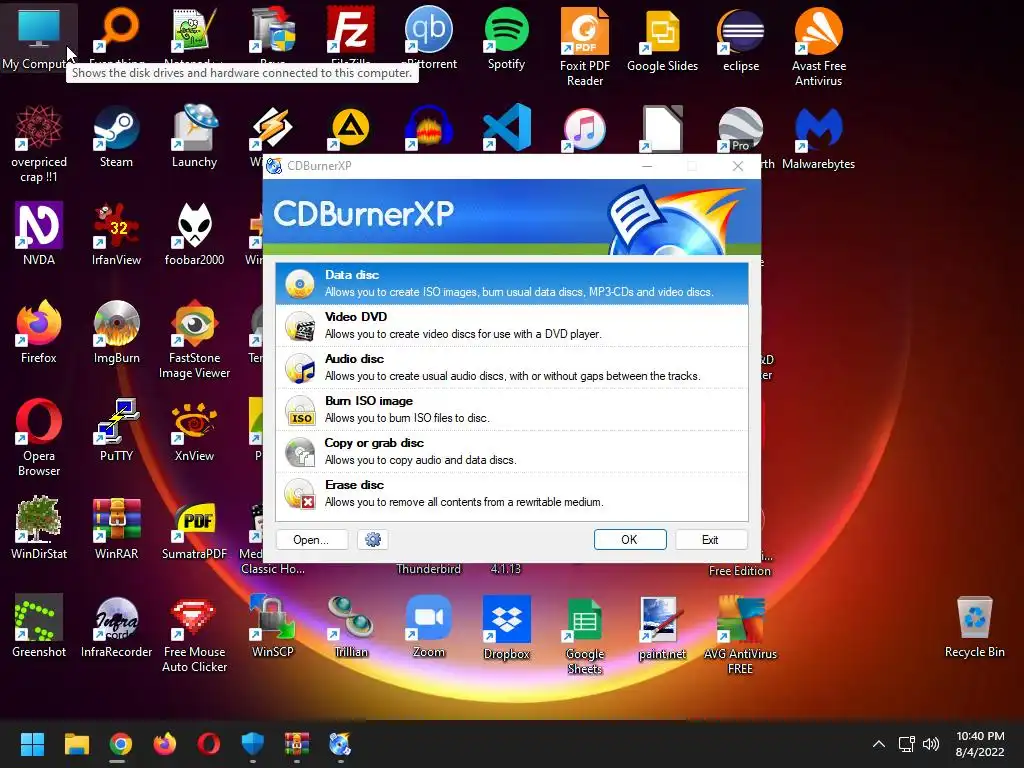Open Google Sheets desktop shortcut
The height and width of the screenshot is (768, 1024).
coord(584,635)
